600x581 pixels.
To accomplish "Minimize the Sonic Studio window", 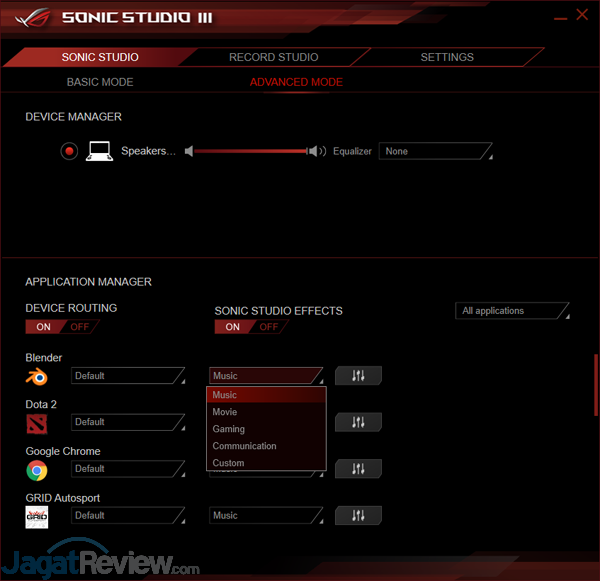I will [560, 18].
